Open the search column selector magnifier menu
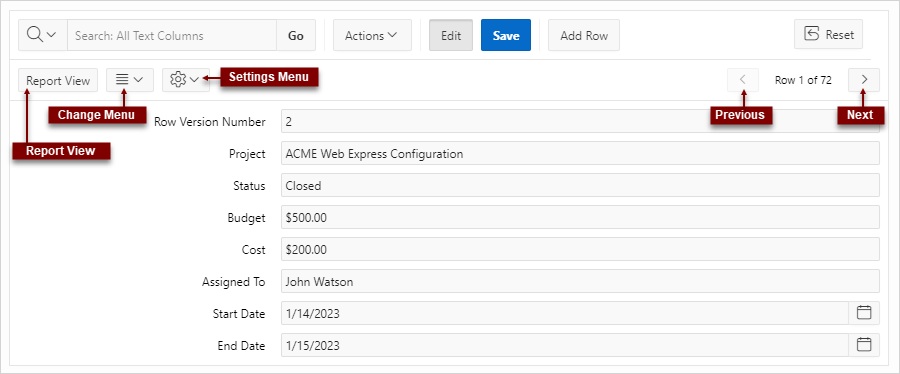The width and height of the screenshot is (900, 374). click(x=43, y=35)
